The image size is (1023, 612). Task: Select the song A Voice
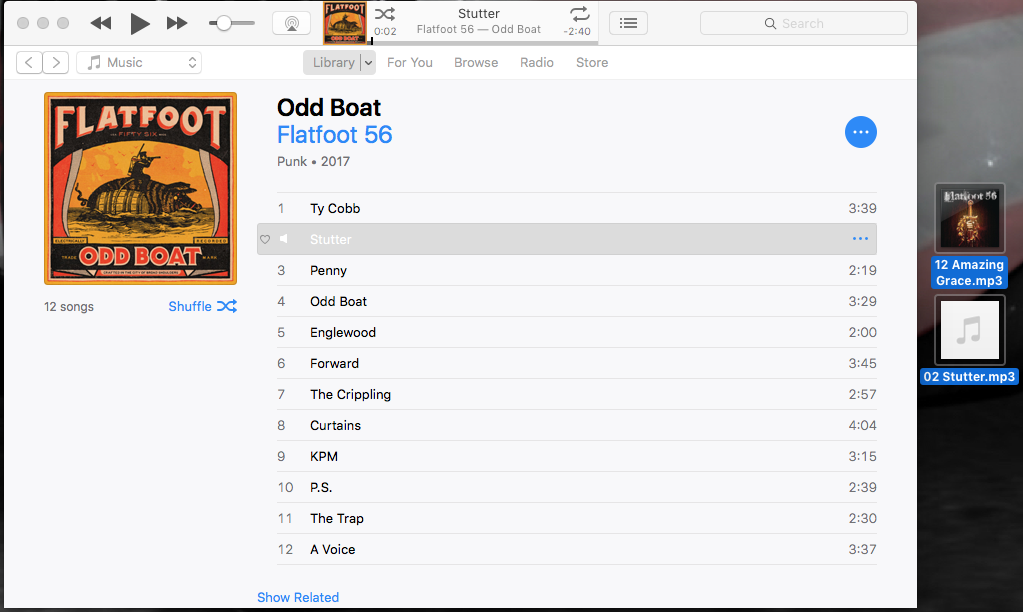577,549
